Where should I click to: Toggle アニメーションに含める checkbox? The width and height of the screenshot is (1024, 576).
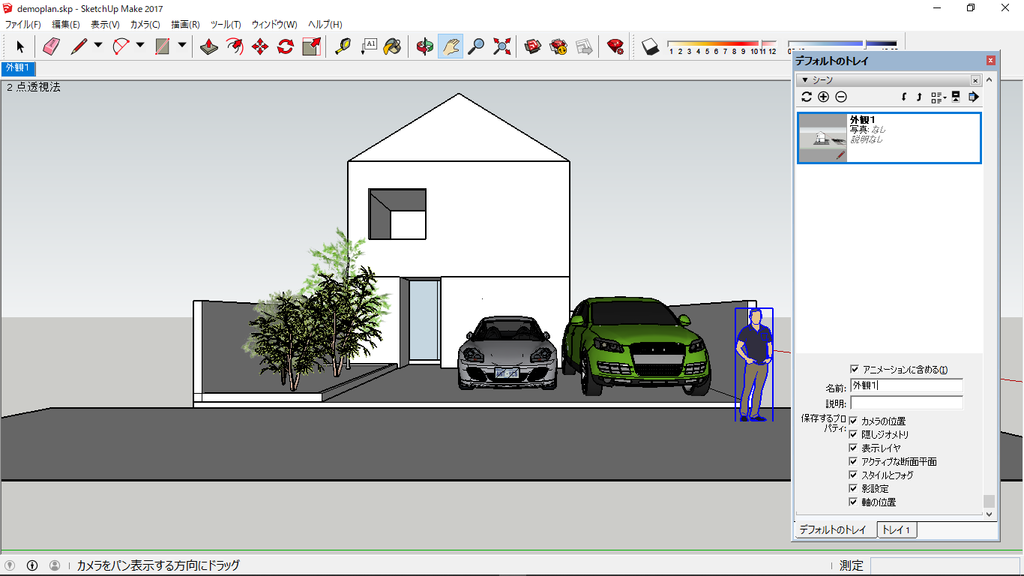(854, 369)
